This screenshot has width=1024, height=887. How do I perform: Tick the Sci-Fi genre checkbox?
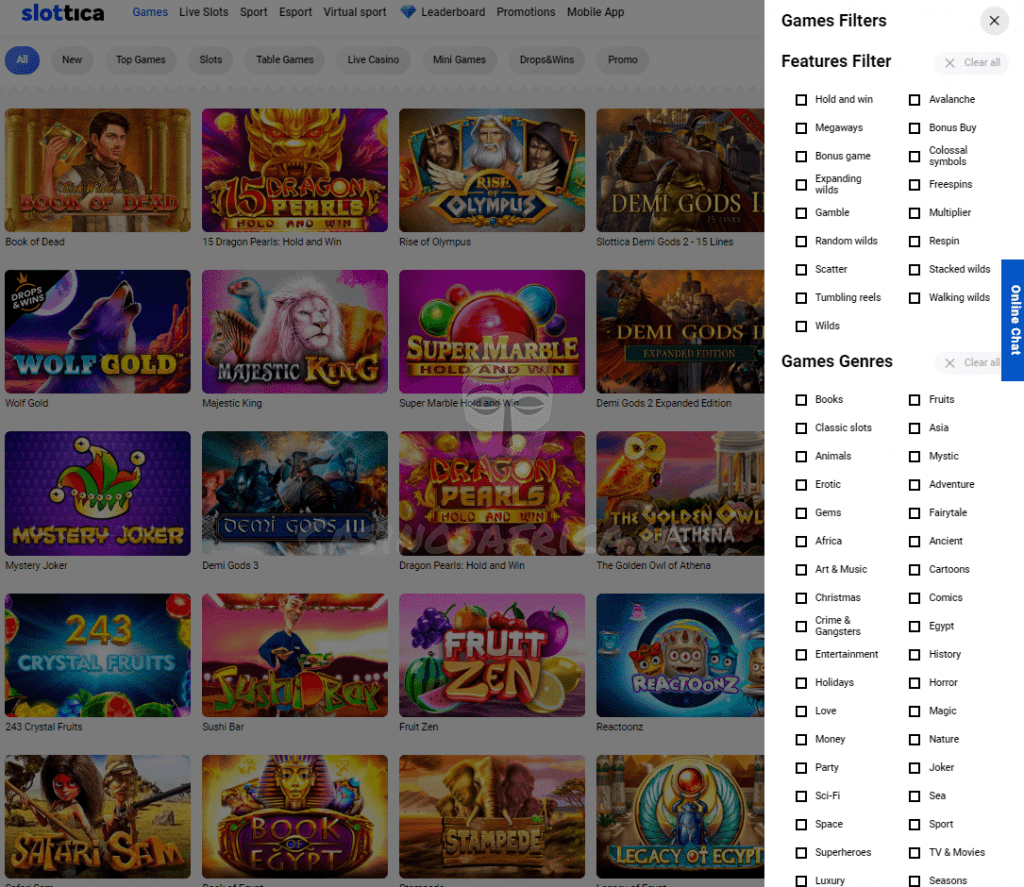tap(801, 796)
